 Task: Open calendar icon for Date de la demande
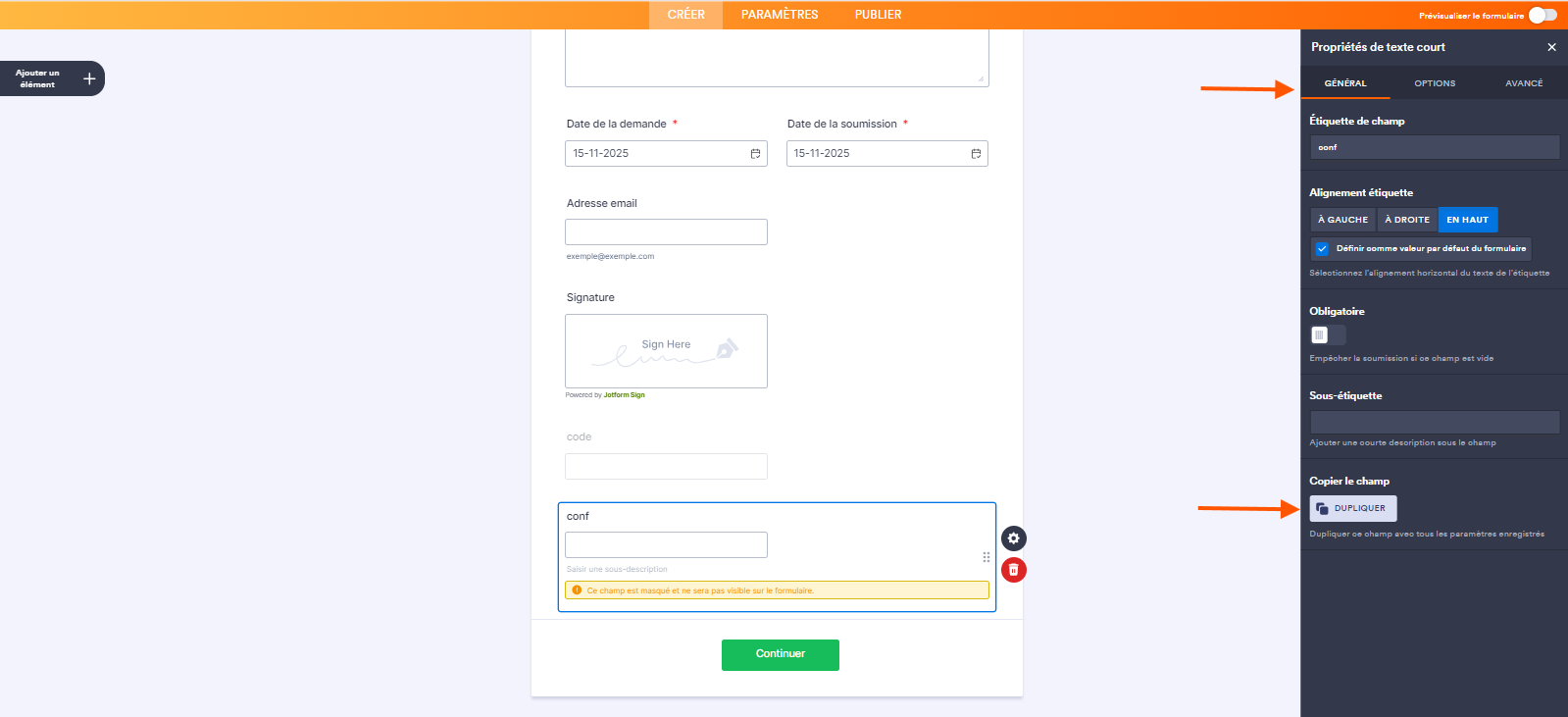(755, 154)
